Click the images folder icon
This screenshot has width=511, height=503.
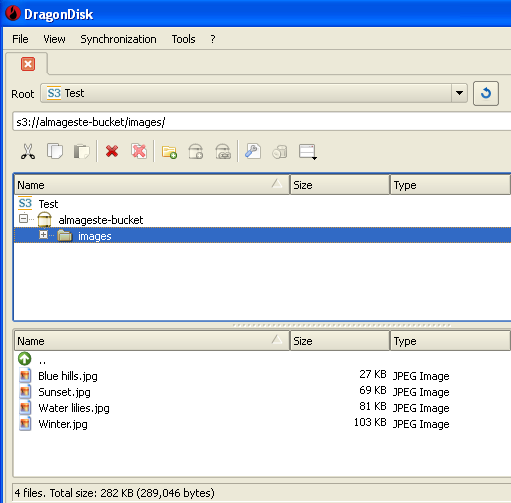[x=65, y=236]
